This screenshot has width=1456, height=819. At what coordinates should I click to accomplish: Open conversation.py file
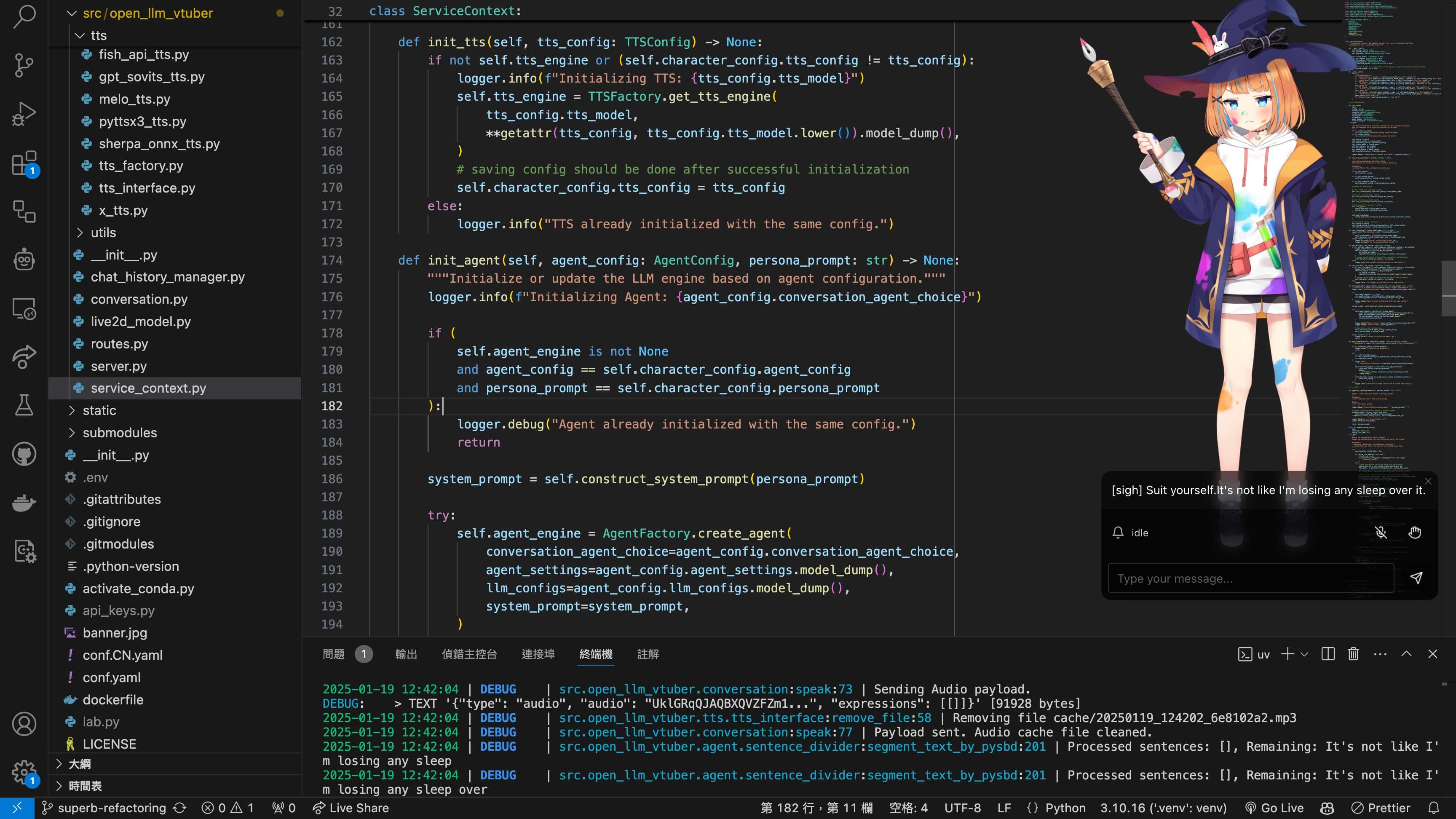coord(139,299)
